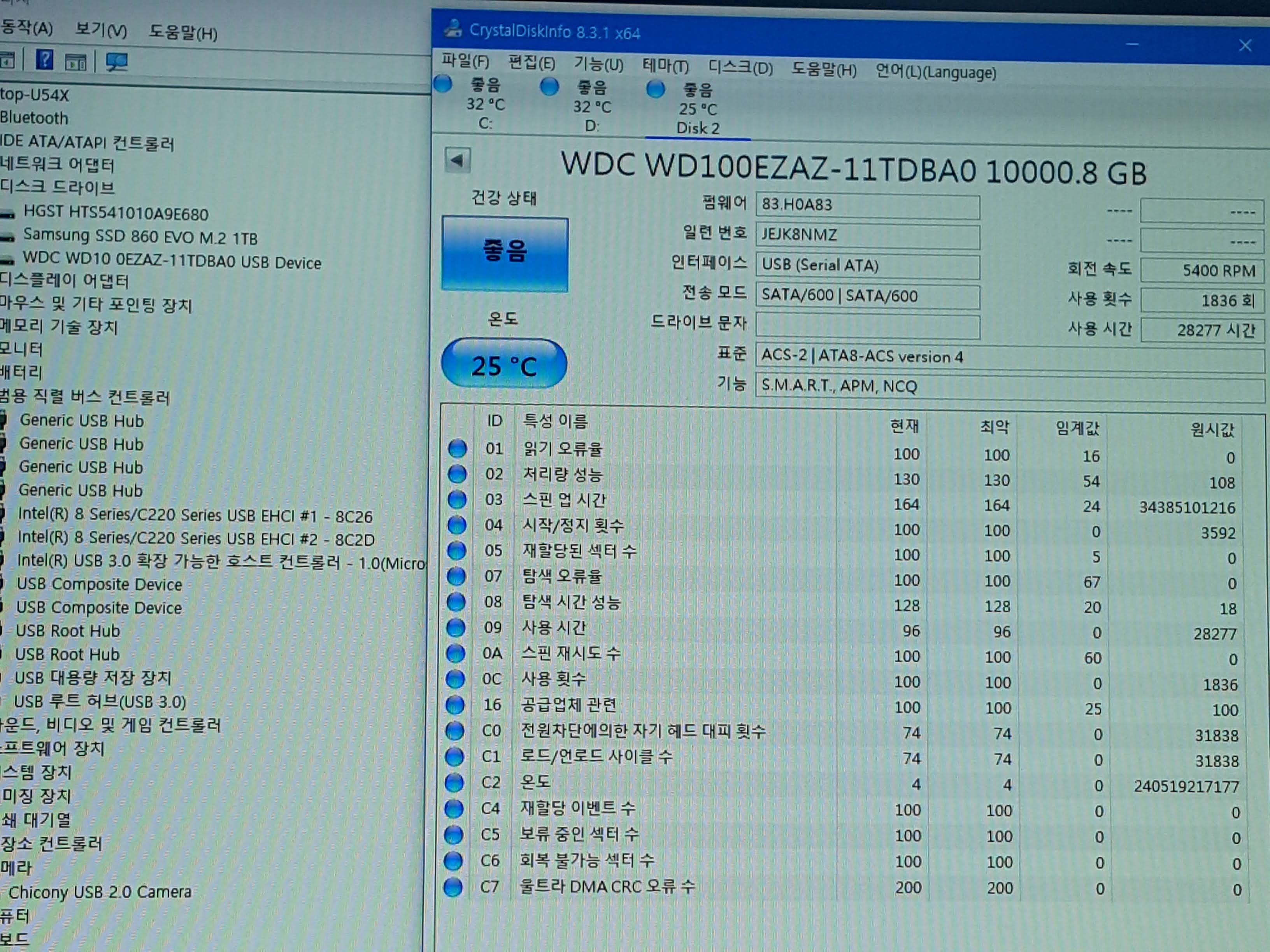This screenshot has width=1270, height=952.
Task: Click the scan for hardware changes monitor icon
Action: [117, 62]
